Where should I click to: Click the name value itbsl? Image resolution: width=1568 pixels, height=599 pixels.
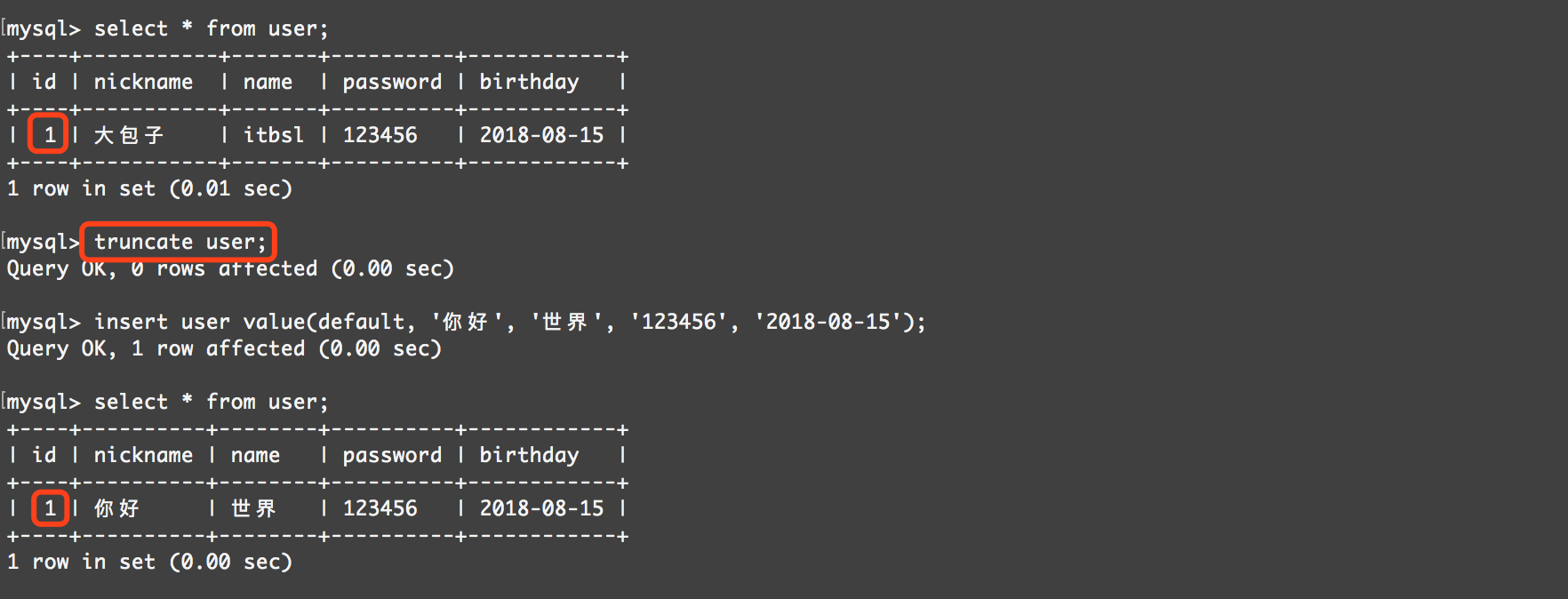(x=273, y=135)
